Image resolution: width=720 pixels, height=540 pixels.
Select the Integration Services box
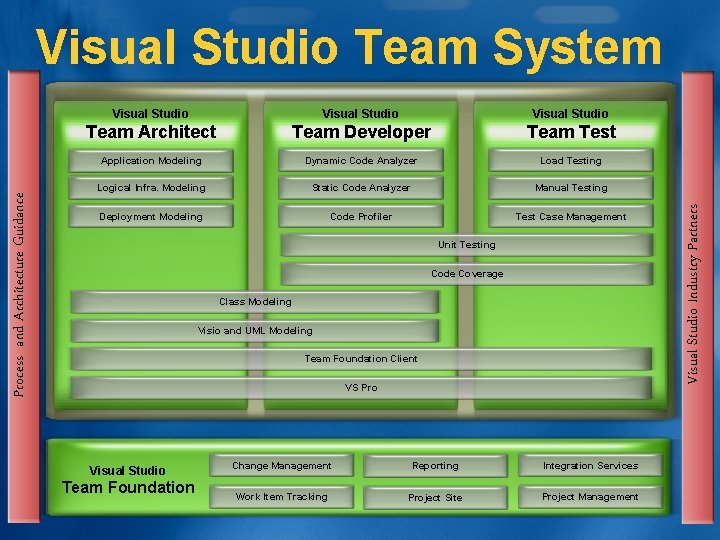tap(591, 466)
